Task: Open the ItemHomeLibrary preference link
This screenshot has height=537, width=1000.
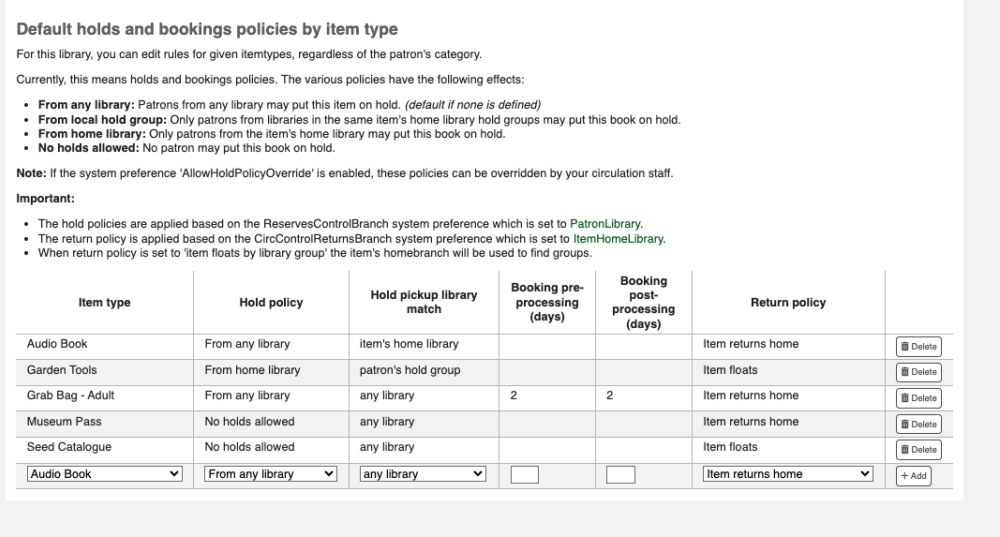Action: 618,239
